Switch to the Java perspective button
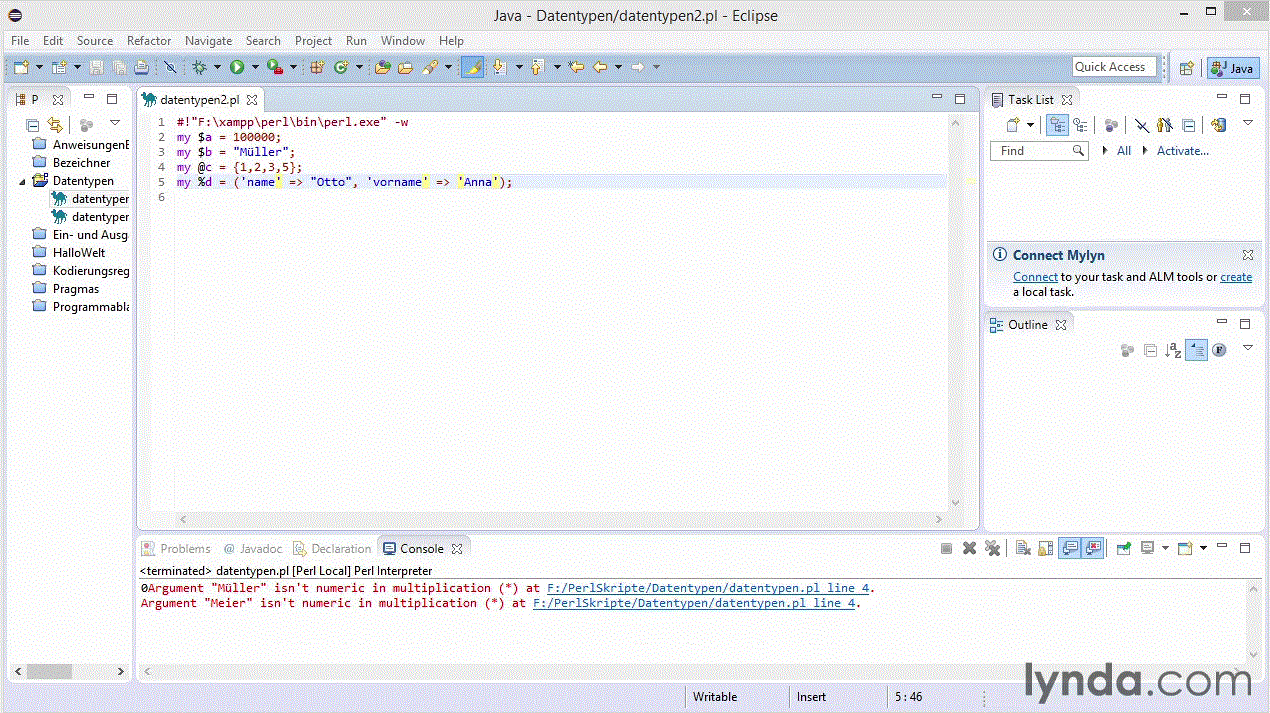 1232,68
